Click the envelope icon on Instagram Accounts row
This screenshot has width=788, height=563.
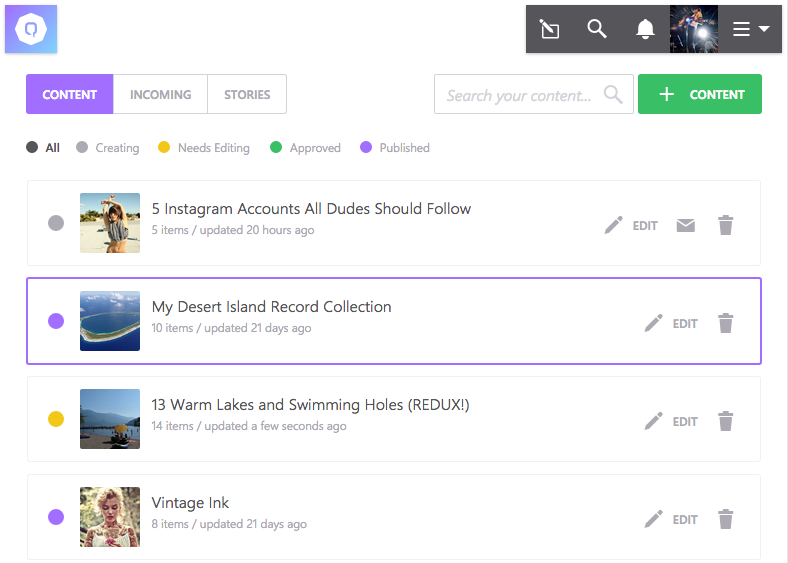[x=685, y=226]
